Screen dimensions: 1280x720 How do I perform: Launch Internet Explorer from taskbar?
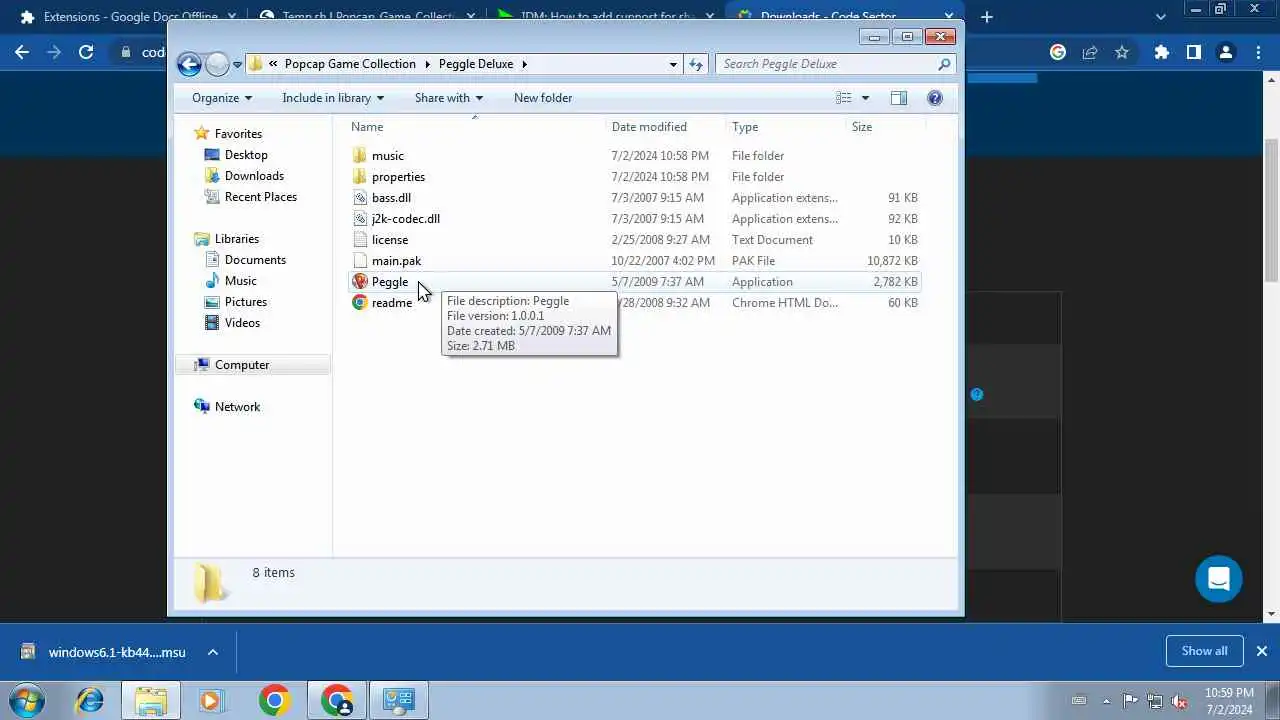[x=89, y=700]
